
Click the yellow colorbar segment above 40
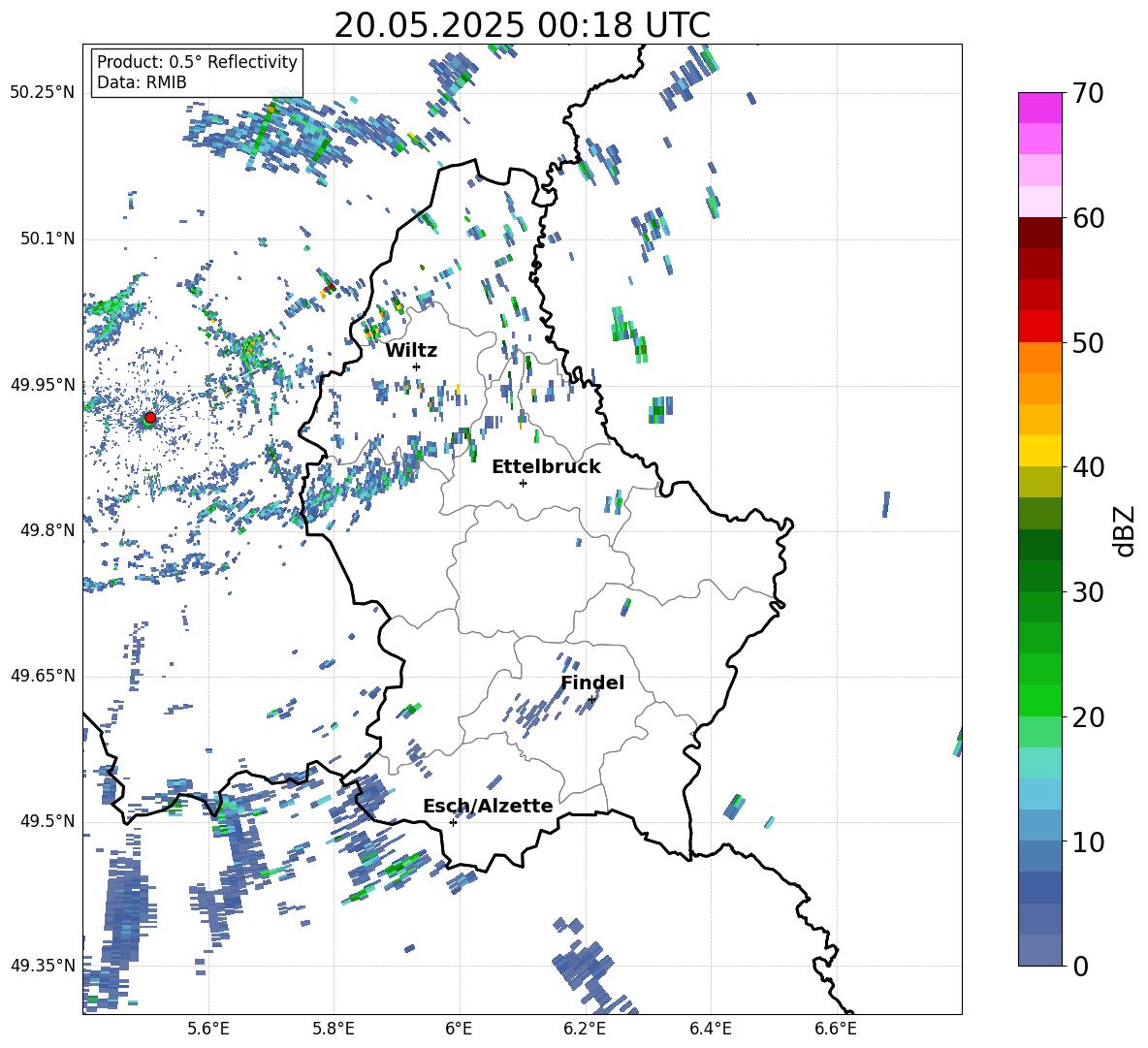coord(1039,451)
